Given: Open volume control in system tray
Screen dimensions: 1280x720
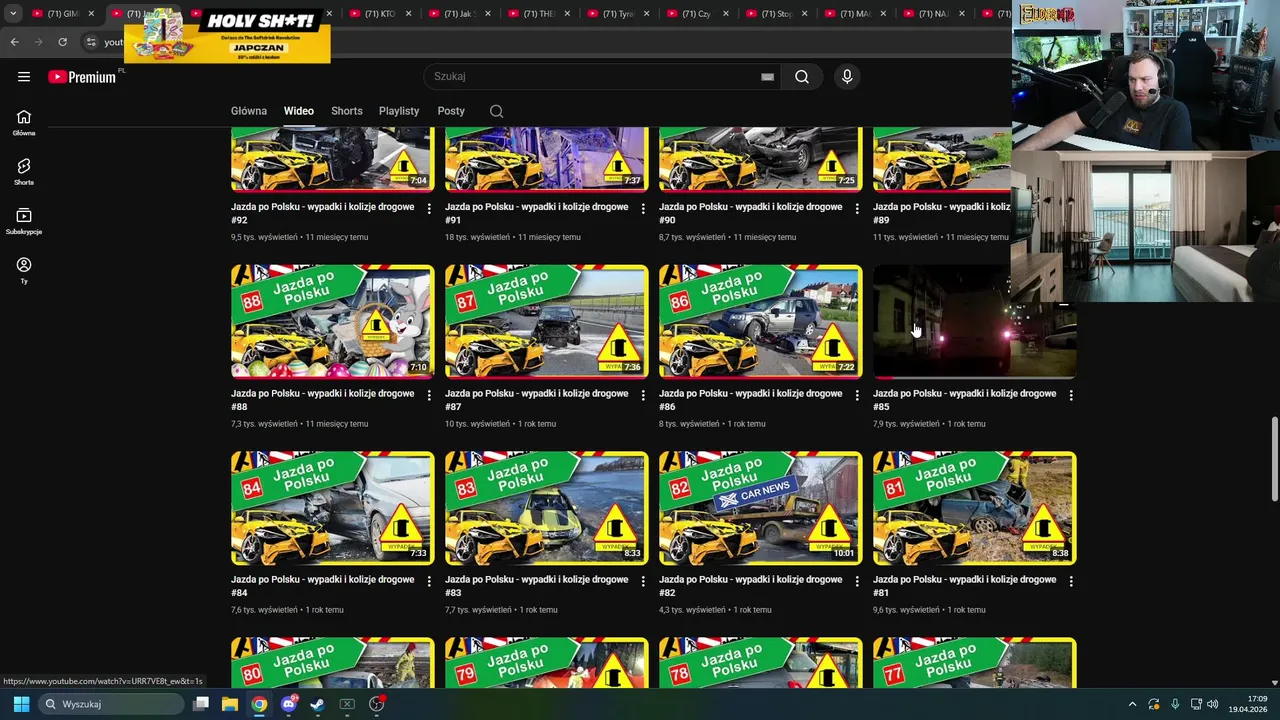Looking at the screenshot, I should click(1212, 704).
